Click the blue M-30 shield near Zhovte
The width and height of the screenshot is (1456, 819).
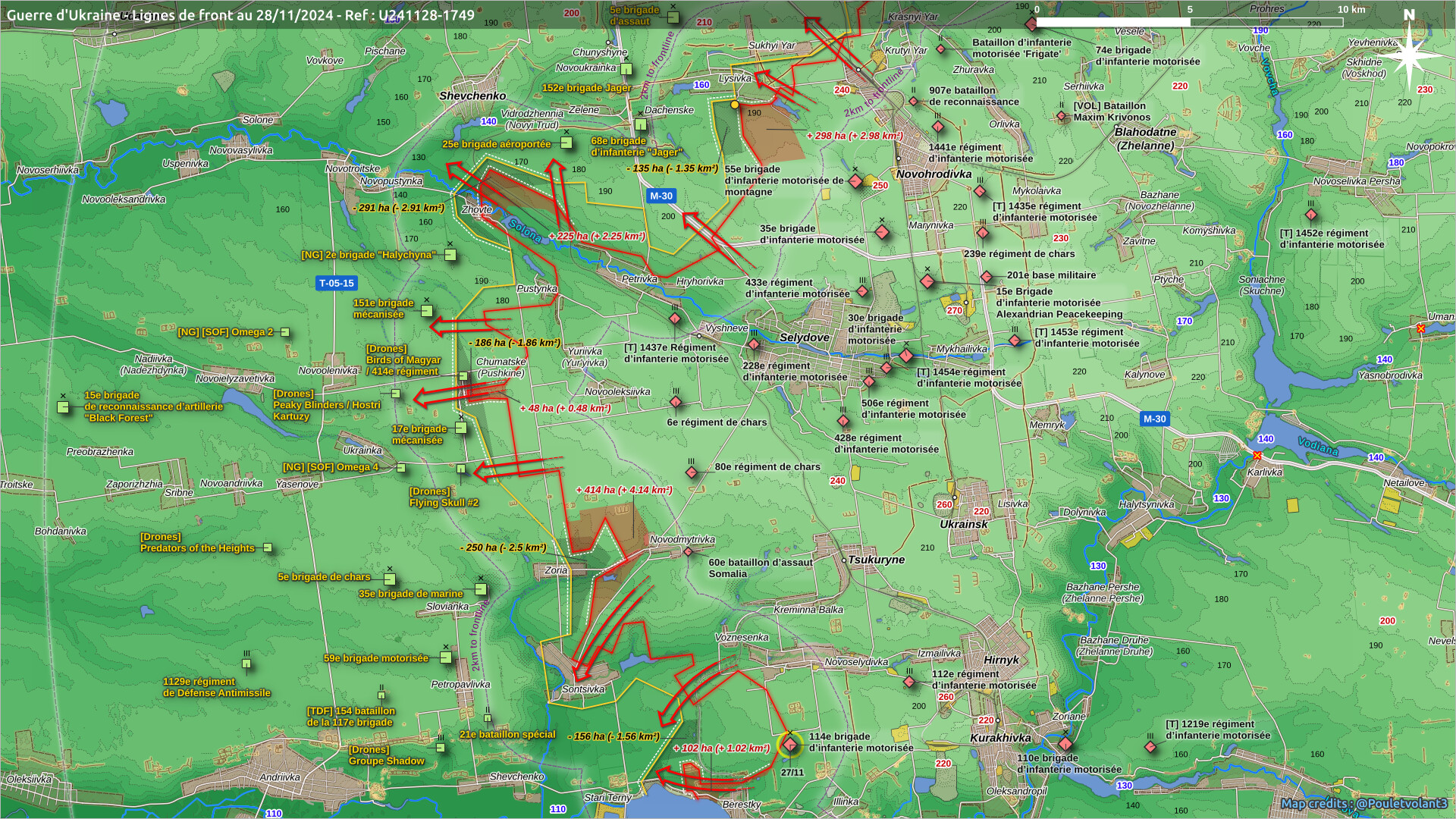coord(661,196)
